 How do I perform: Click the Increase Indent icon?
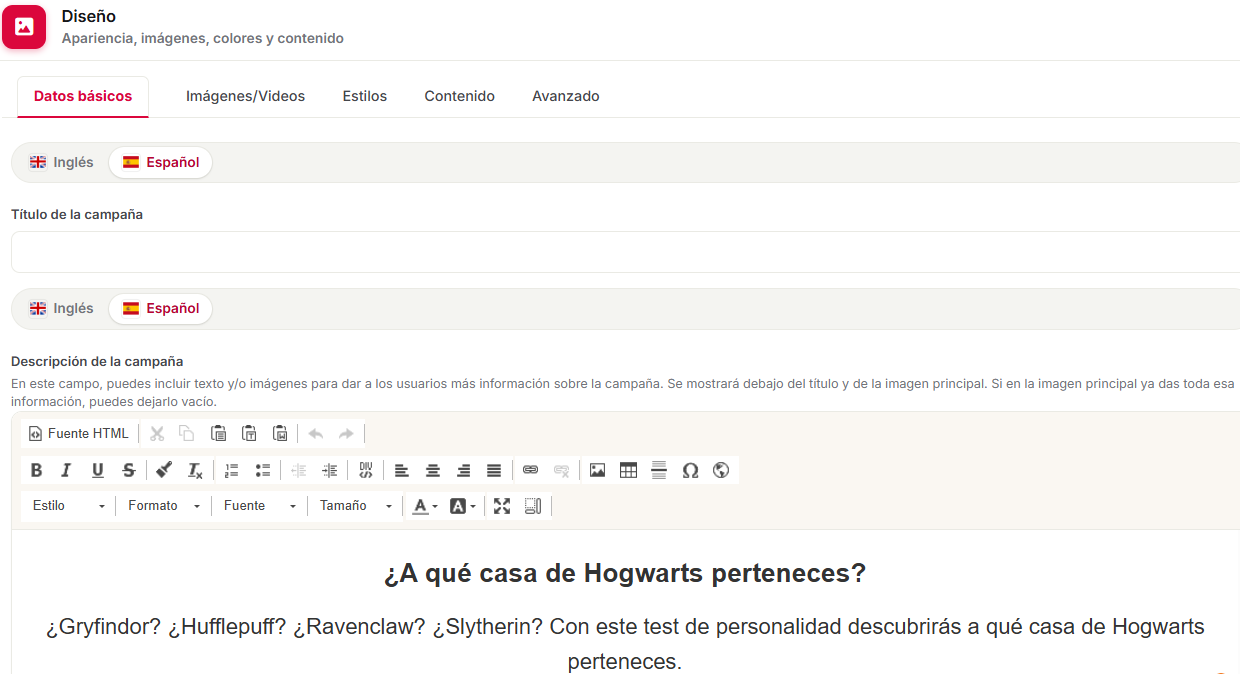pos(329,470)
